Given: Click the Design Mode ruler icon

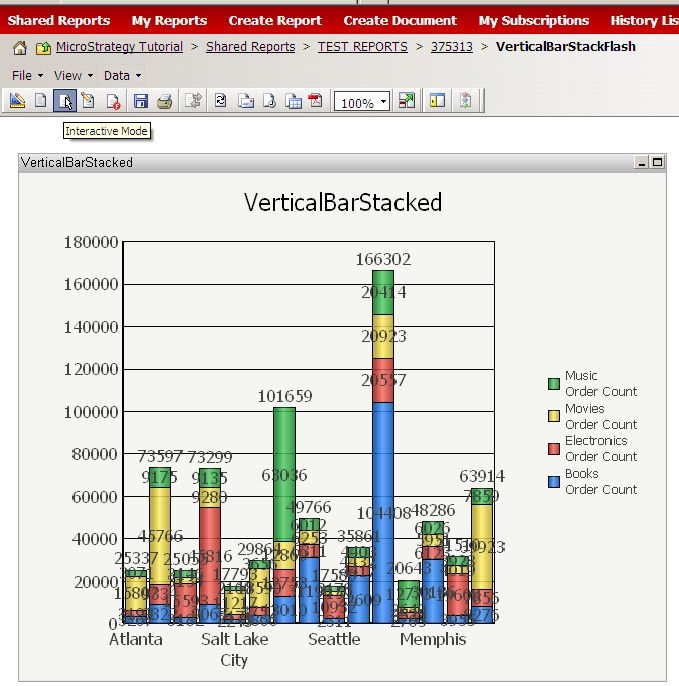Looking at the screenshot, I should pyautogui.click(x=17, y=101).
